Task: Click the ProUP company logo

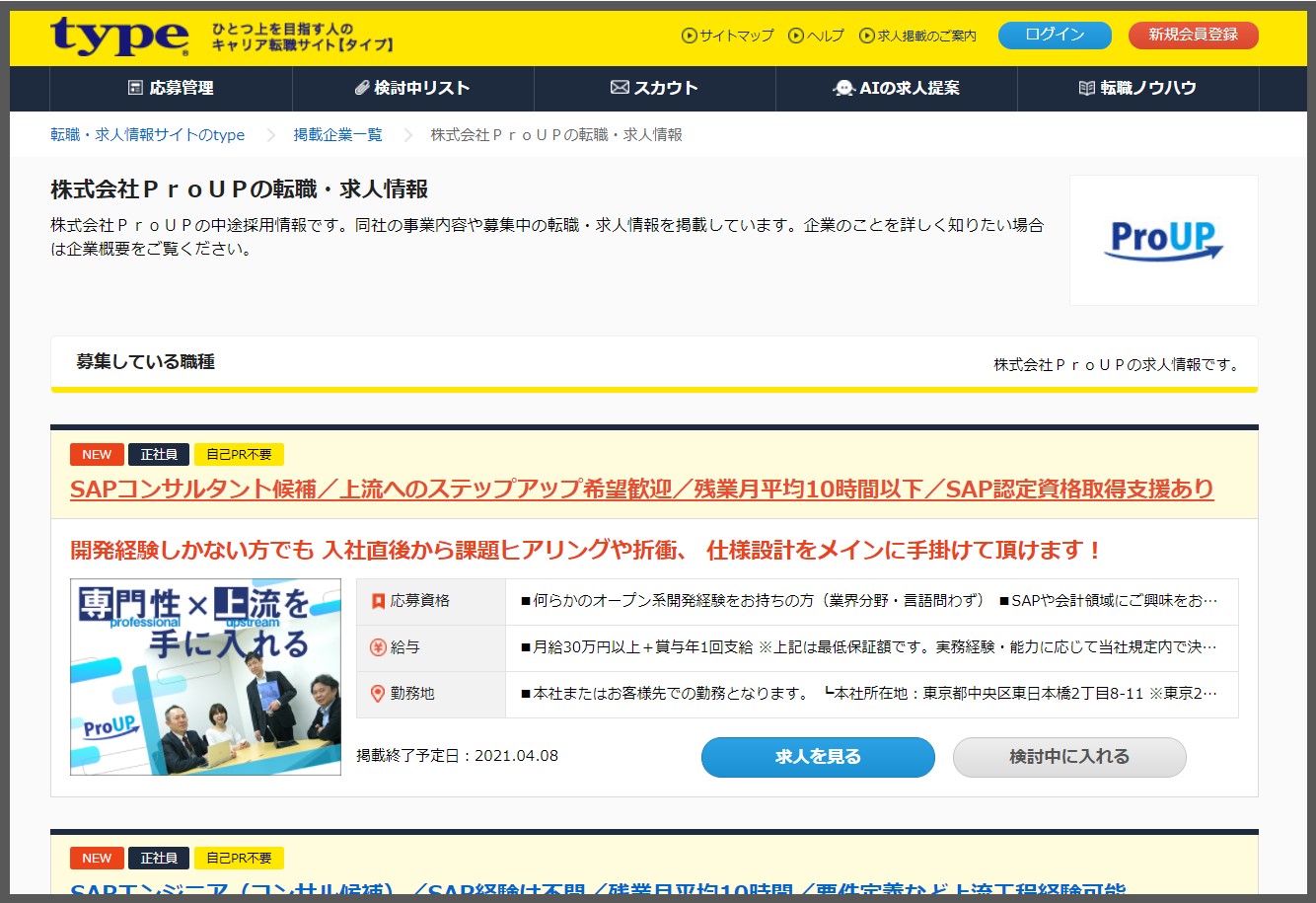Action: [1163, 240]
